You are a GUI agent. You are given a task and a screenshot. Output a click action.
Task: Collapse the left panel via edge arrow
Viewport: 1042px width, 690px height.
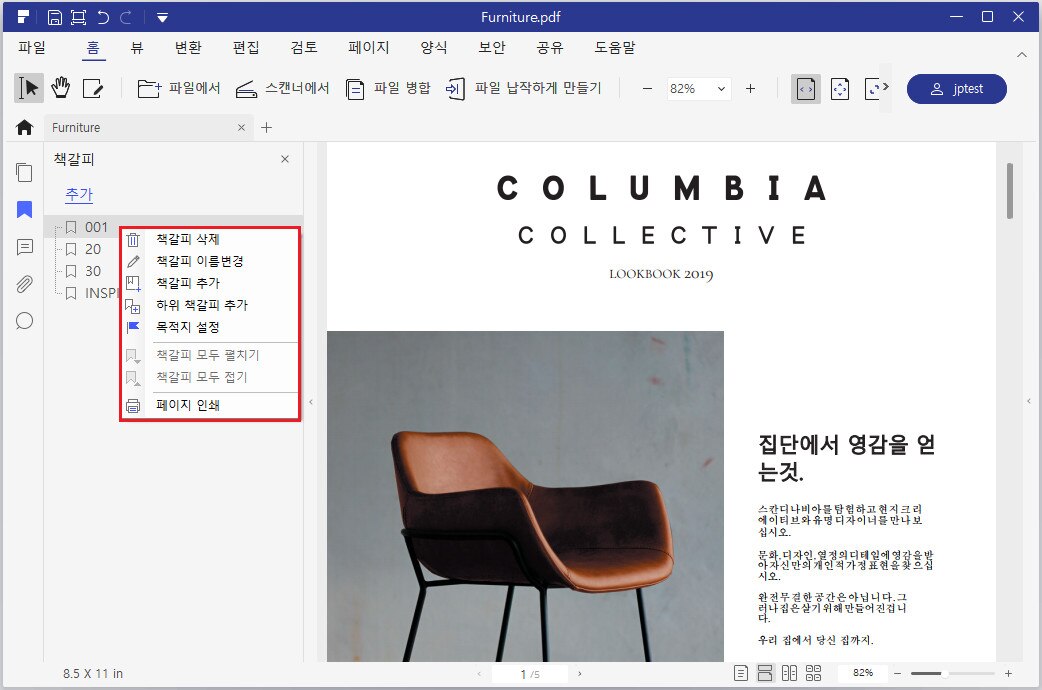coord(310,402)
